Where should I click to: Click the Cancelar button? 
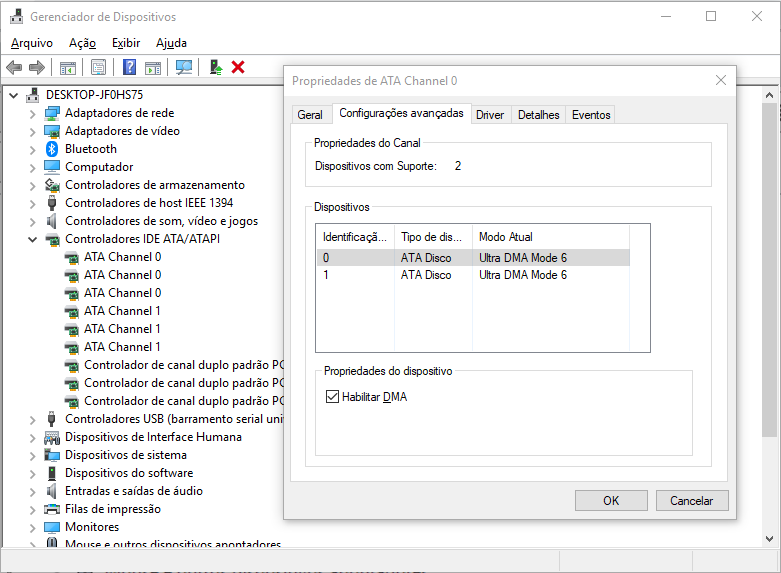coord(691,500)
